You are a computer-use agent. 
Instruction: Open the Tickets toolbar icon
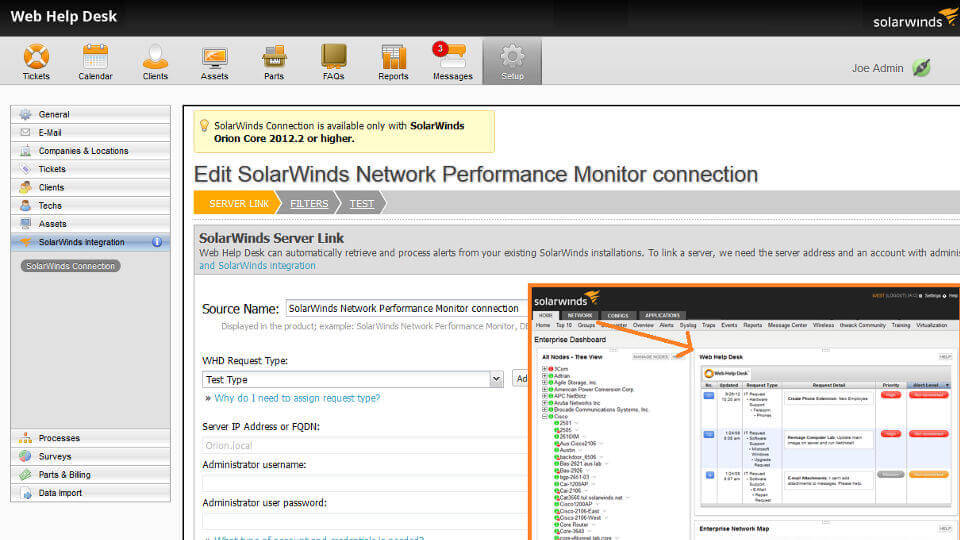point(36,62)
